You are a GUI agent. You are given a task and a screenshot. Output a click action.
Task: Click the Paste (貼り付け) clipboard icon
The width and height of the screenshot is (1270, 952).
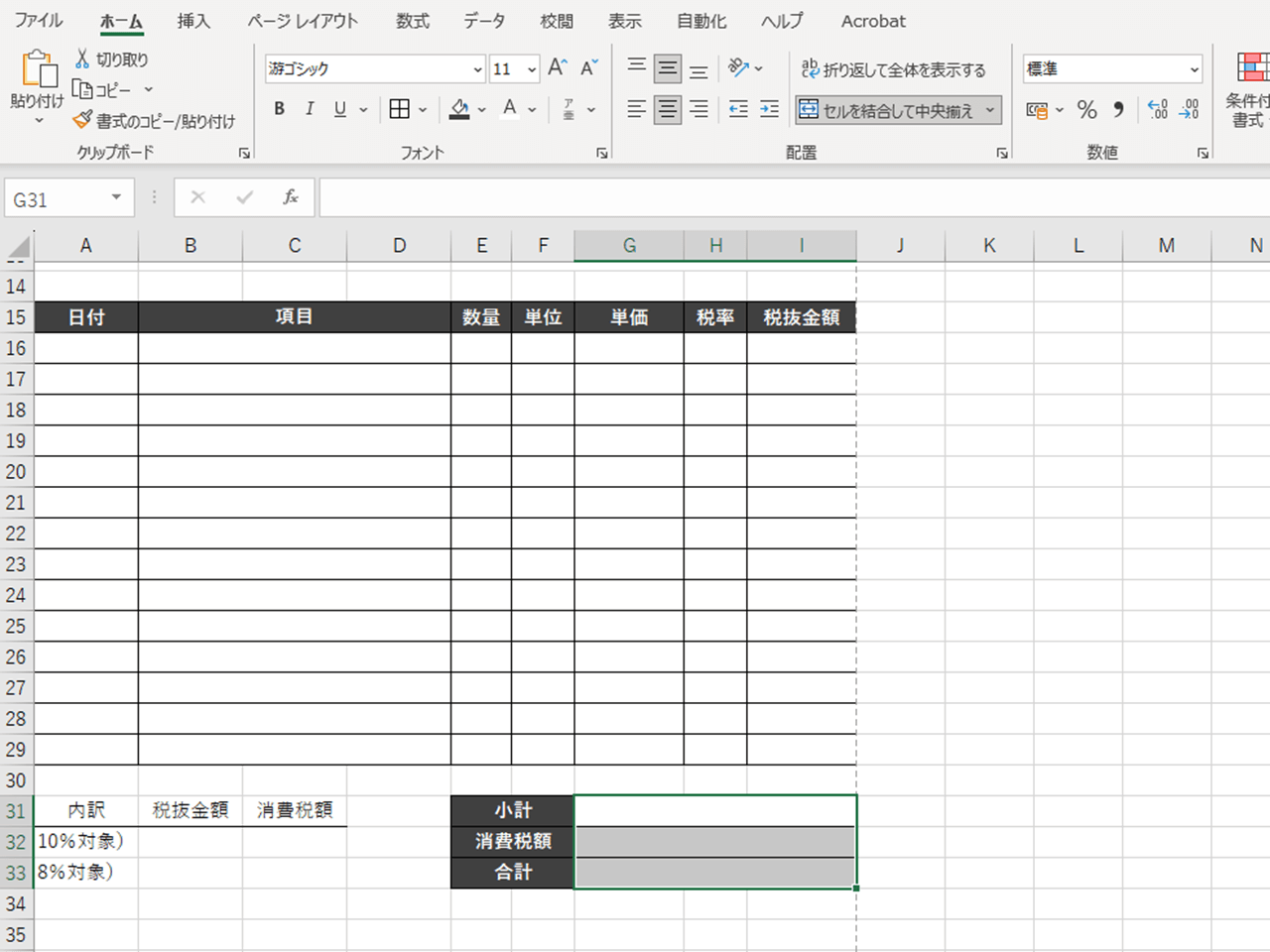38,70
